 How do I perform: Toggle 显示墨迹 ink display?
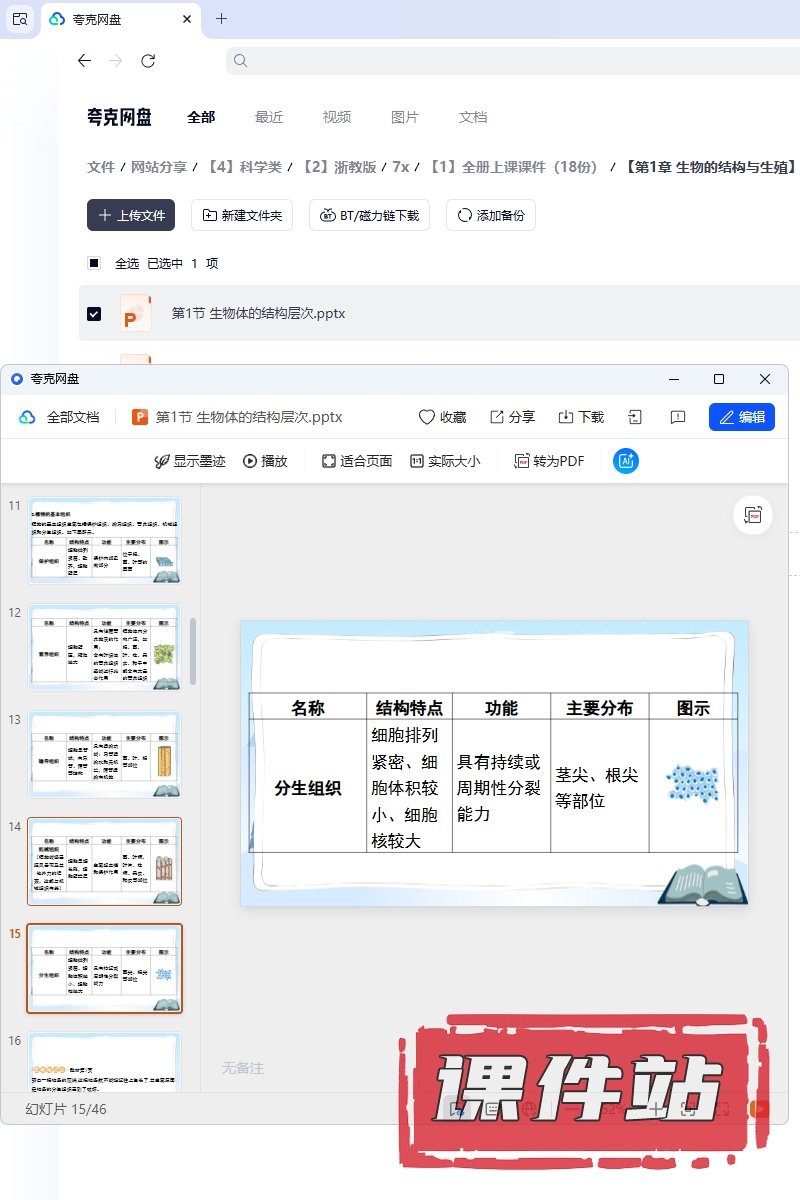click(x=190, y=461)
